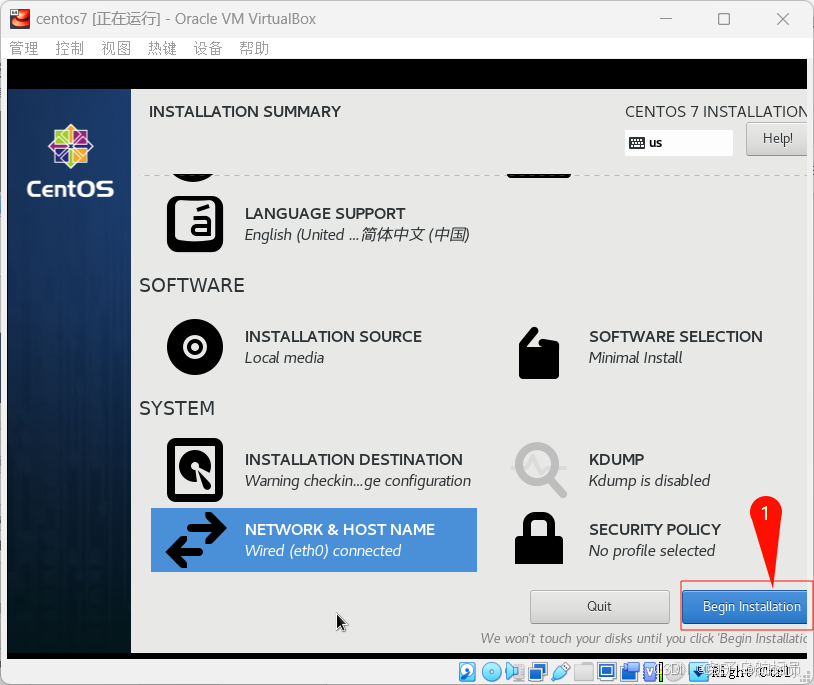Click display settings status icon
This screenshot has height=685, width=814.
pos(606,672)
